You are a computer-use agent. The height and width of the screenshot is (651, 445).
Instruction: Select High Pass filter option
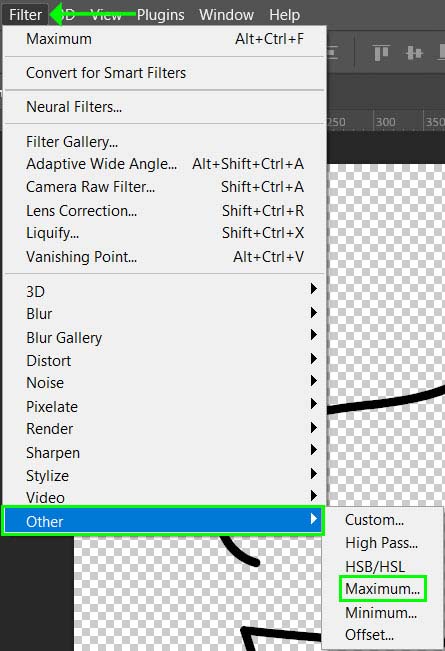(x=381, y=543)
